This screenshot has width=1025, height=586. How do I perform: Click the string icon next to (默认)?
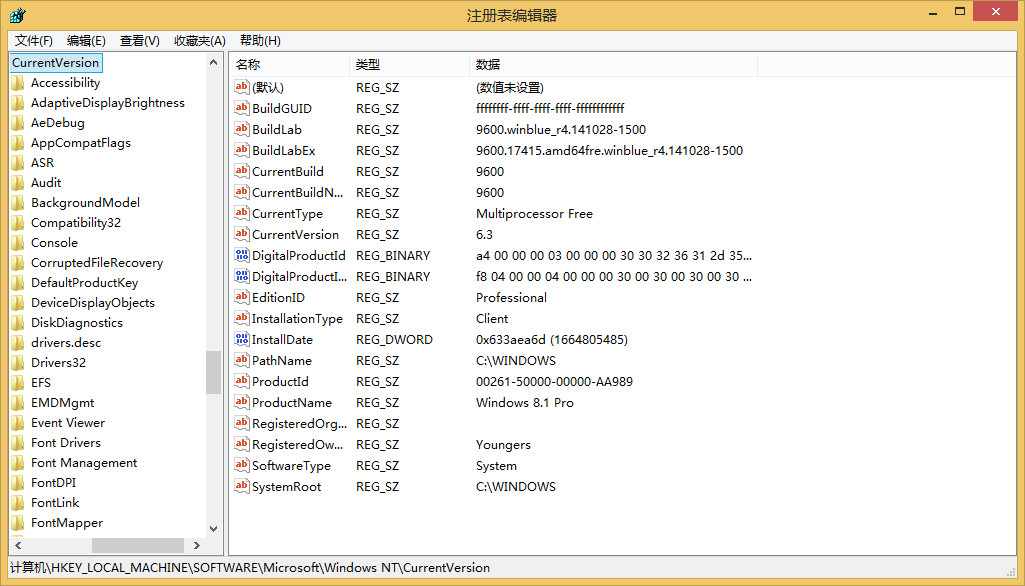pos(242,87)
